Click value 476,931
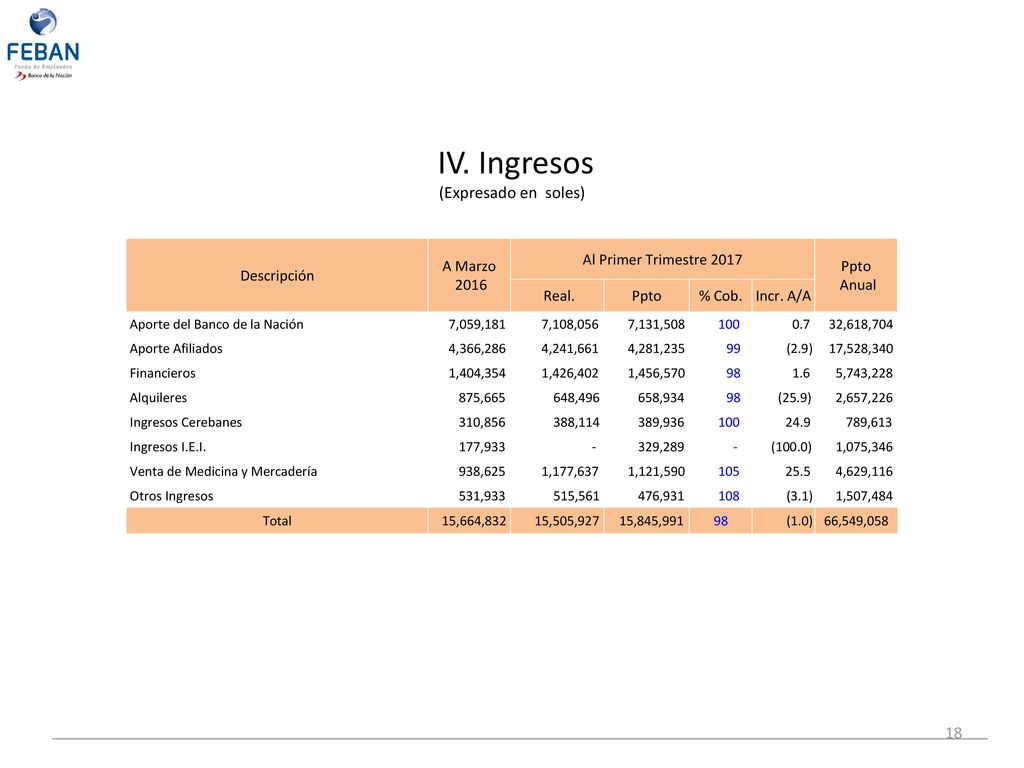The image size is (1024, 768). 661,496
